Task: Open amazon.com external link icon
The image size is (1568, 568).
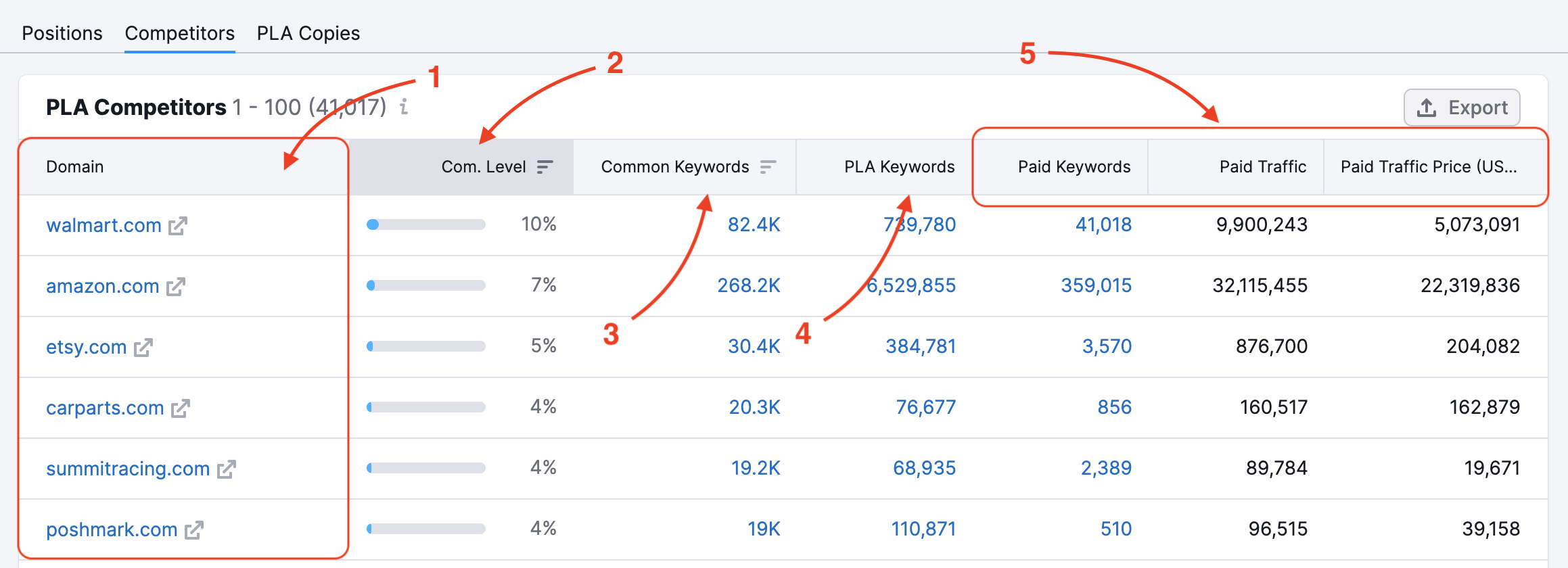Action: pyautogui.click(x=176, y=286)
